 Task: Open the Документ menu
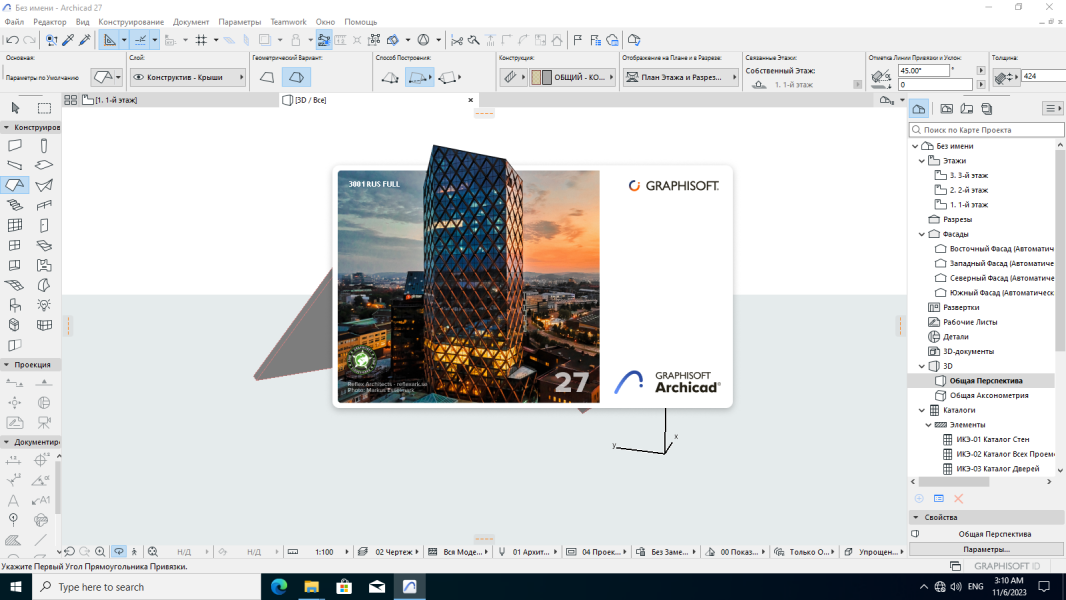point(191,22)
